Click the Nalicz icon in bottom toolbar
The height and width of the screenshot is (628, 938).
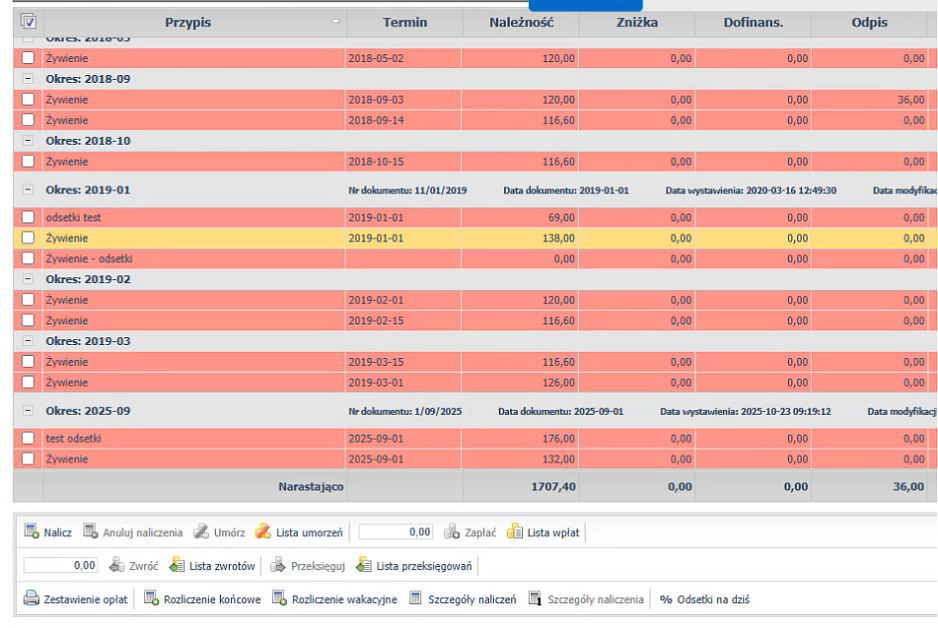(x=31, y=533)
